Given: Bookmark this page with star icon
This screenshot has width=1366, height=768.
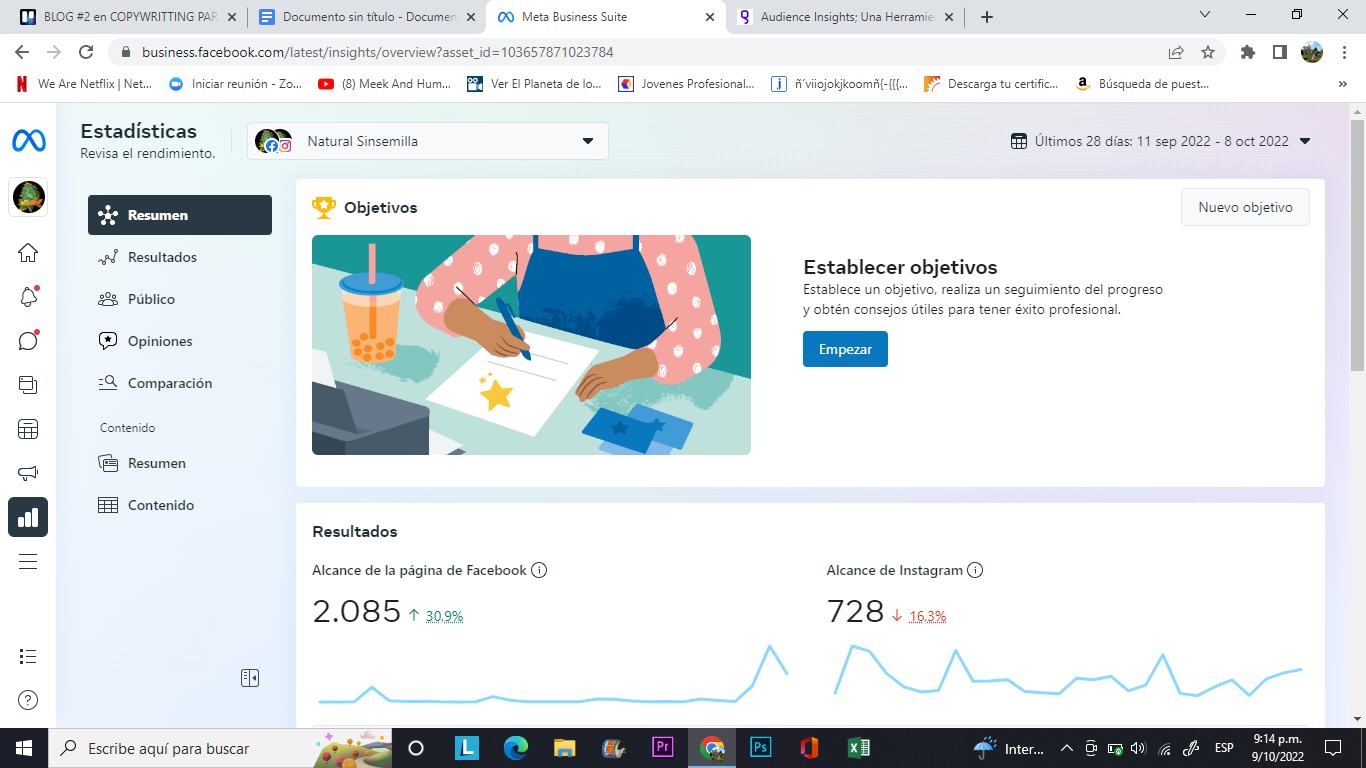Looking at the screenshot, I should tap(1208, 52).
